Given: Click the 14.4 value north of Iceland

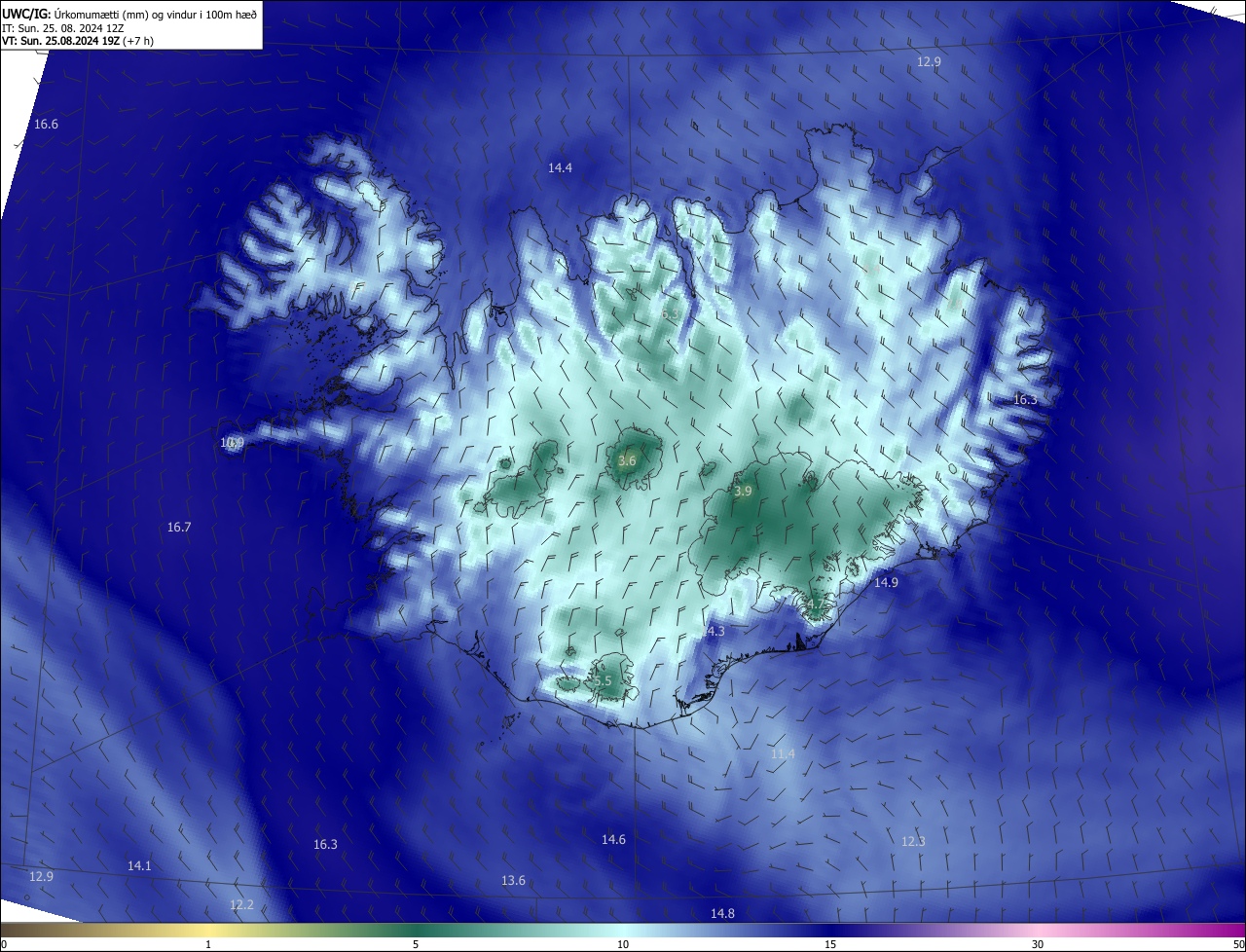Looking at the screenshot, I should (x=560, y=168).
